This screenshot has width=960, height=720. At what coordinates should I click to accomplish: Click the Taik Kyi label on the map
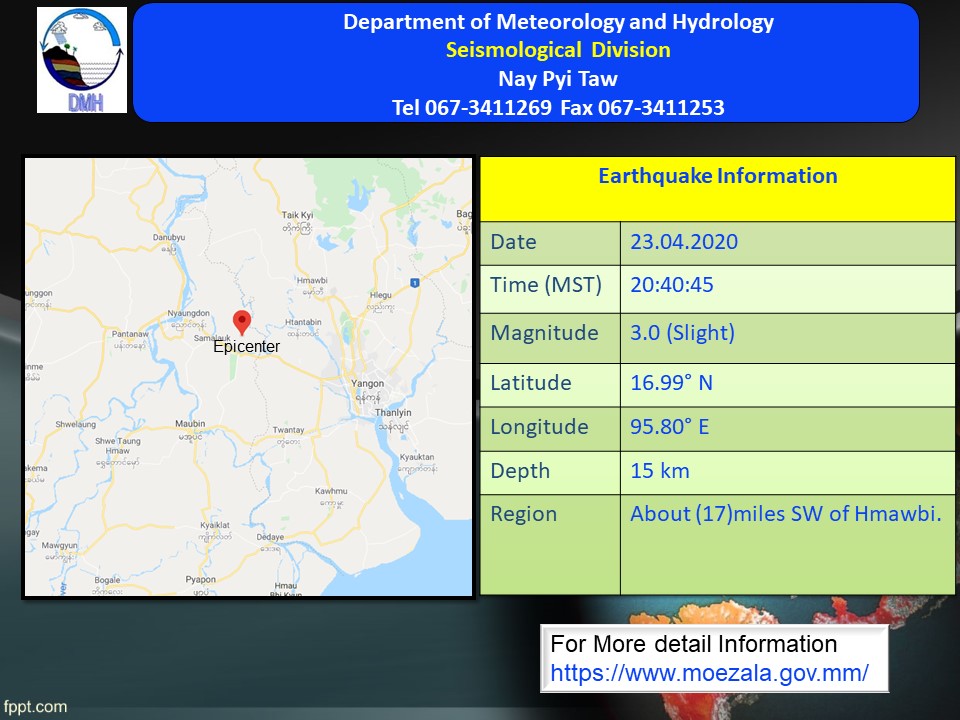click(x=298, y=215)
